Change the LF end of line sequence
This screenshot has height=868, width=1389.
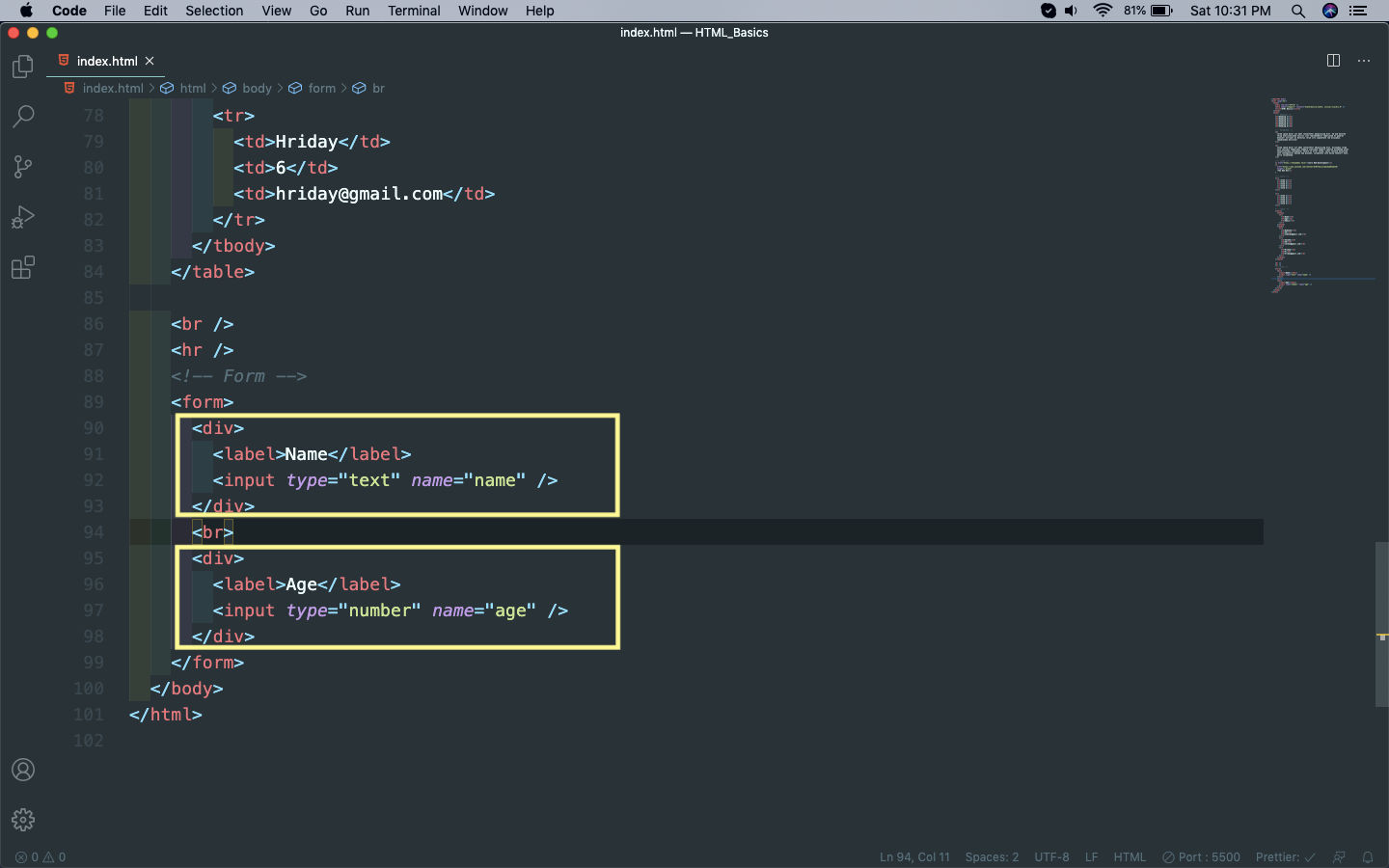pyautogui.click(x=1091, y=856)
